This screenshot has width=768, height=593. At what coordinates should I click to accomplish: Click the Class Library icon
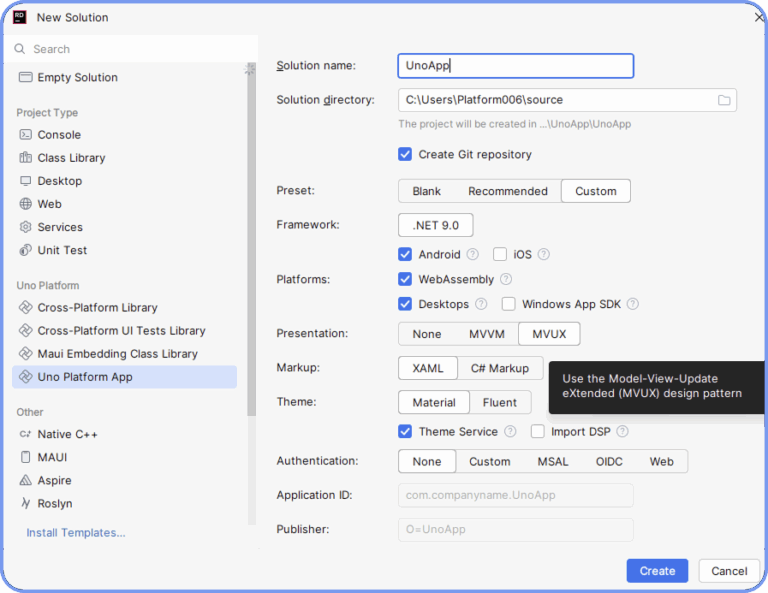pos(25,158)
